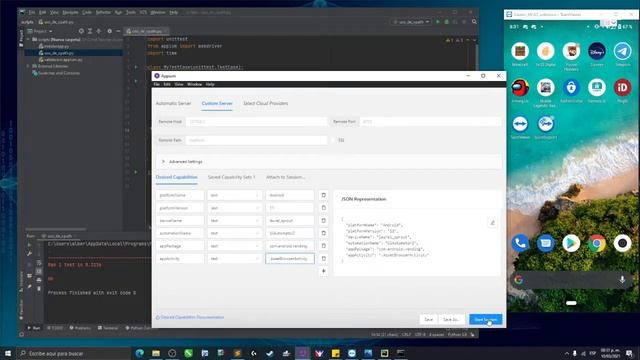Delete the platformName capability row
640x360 pixels.
323,195
